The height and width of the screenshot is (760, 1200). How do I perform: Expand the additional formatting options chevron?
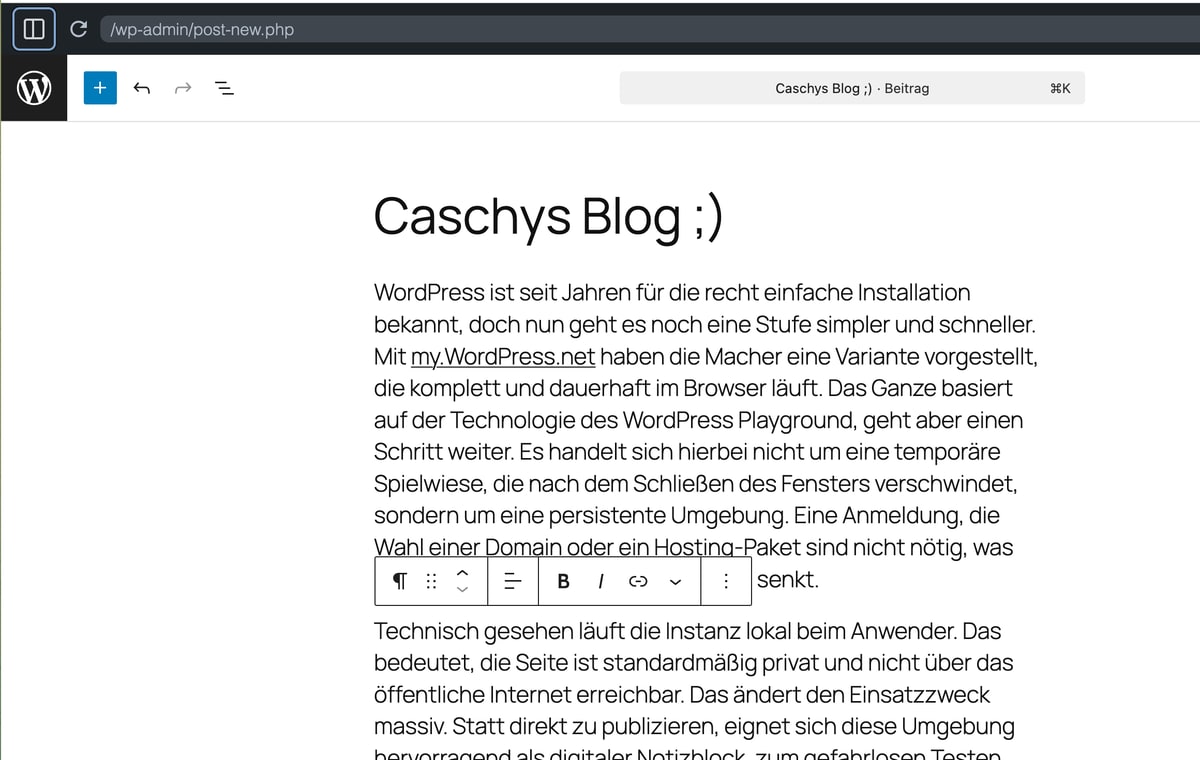(674, 580)
